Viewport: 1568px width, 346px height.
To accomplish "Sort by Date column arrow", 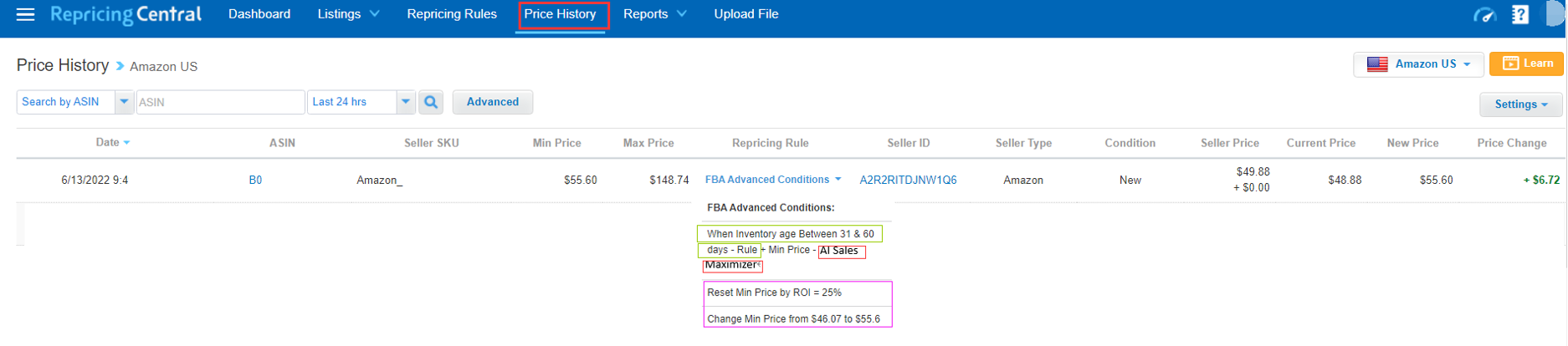I will point(126,143).
